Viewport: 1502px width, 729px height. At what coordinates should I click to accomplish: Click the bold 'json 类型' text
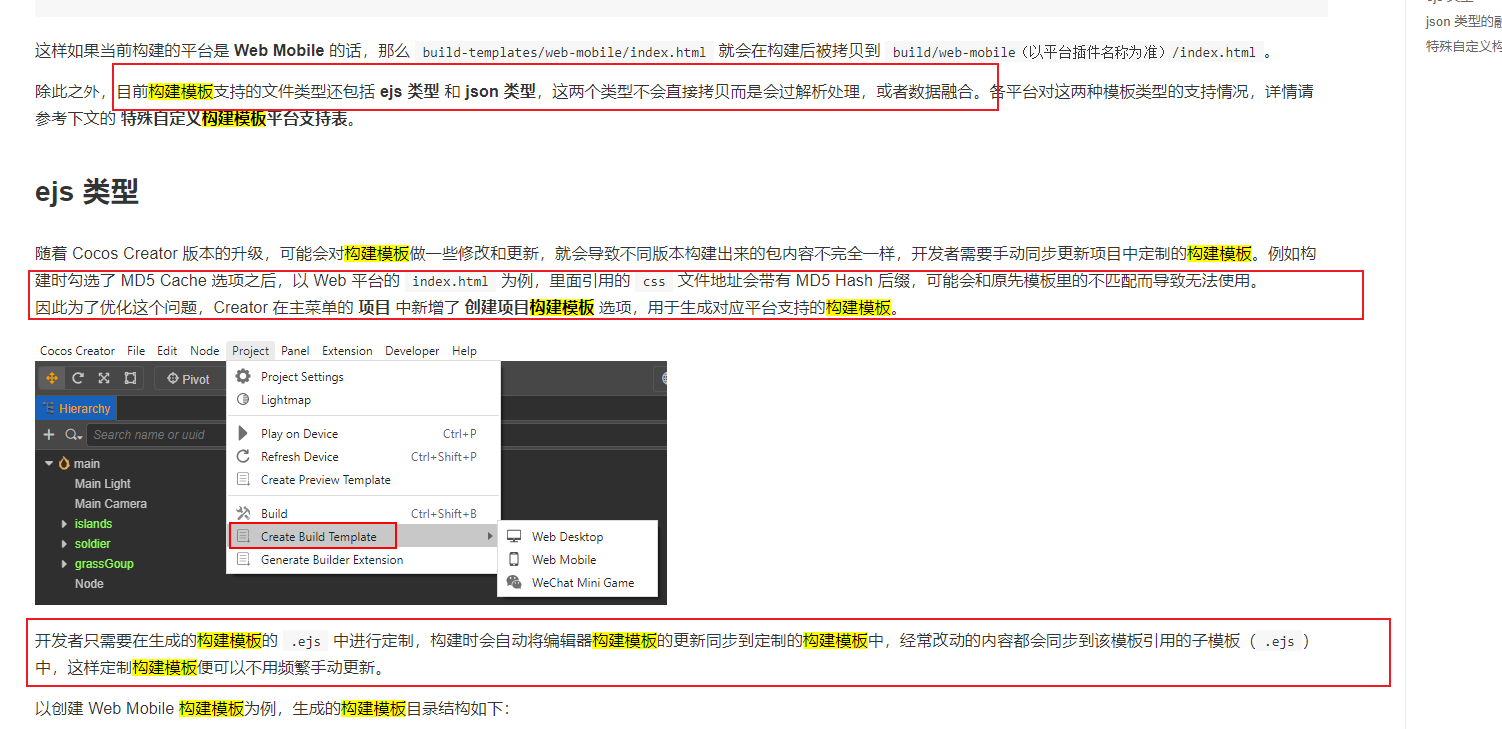click(x=500, y=92)
